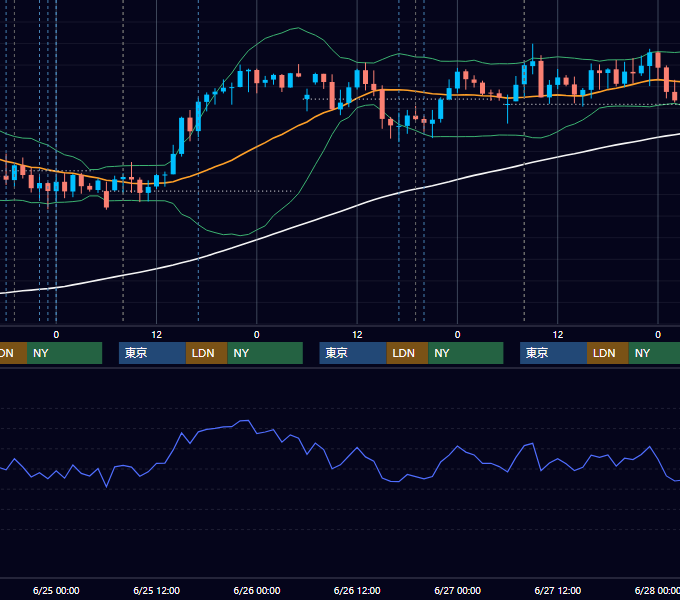Select the NY session block ending 6/27 morning
The width and height of the screenshot is (680, 600).
466,353
